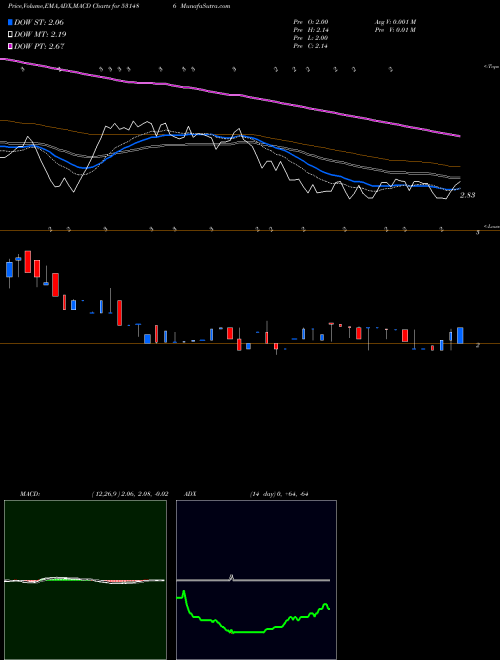Select the 'DOW ST: 2.06' label
This screenshot has width=500, height=660.
point(39,22)
